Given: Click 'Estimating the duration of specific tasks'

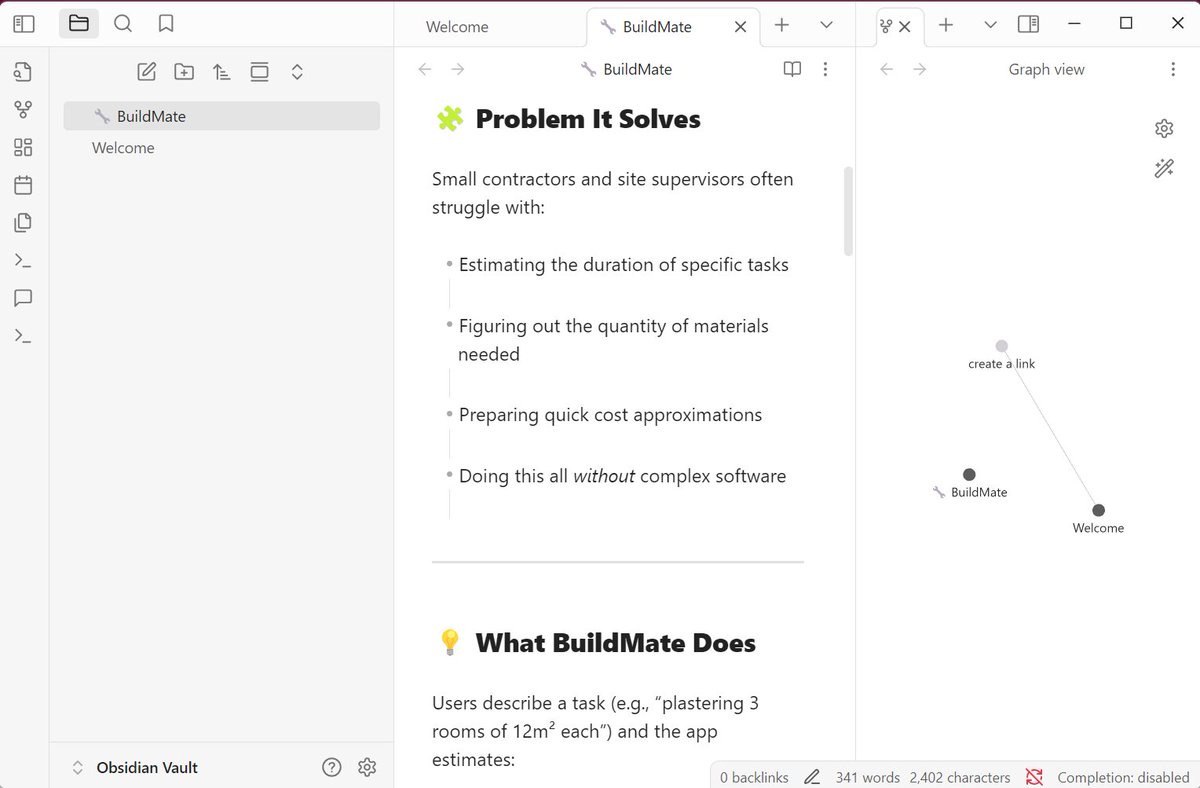Looking at the screenshot, I should point(624,265).
